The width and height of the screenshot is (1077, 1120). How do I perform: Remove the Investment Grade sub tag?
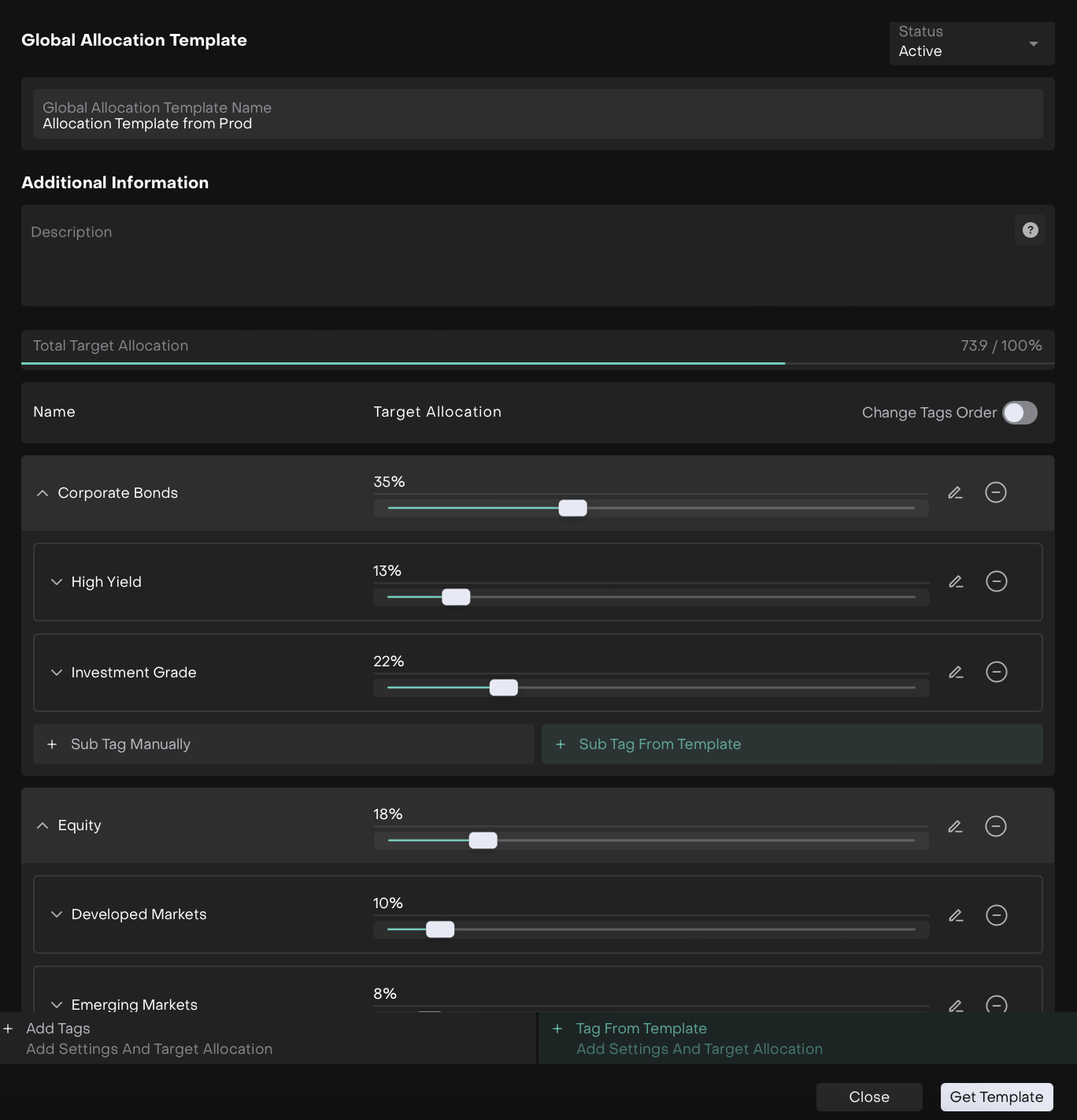pyautogui.click(x=997, y=673)
